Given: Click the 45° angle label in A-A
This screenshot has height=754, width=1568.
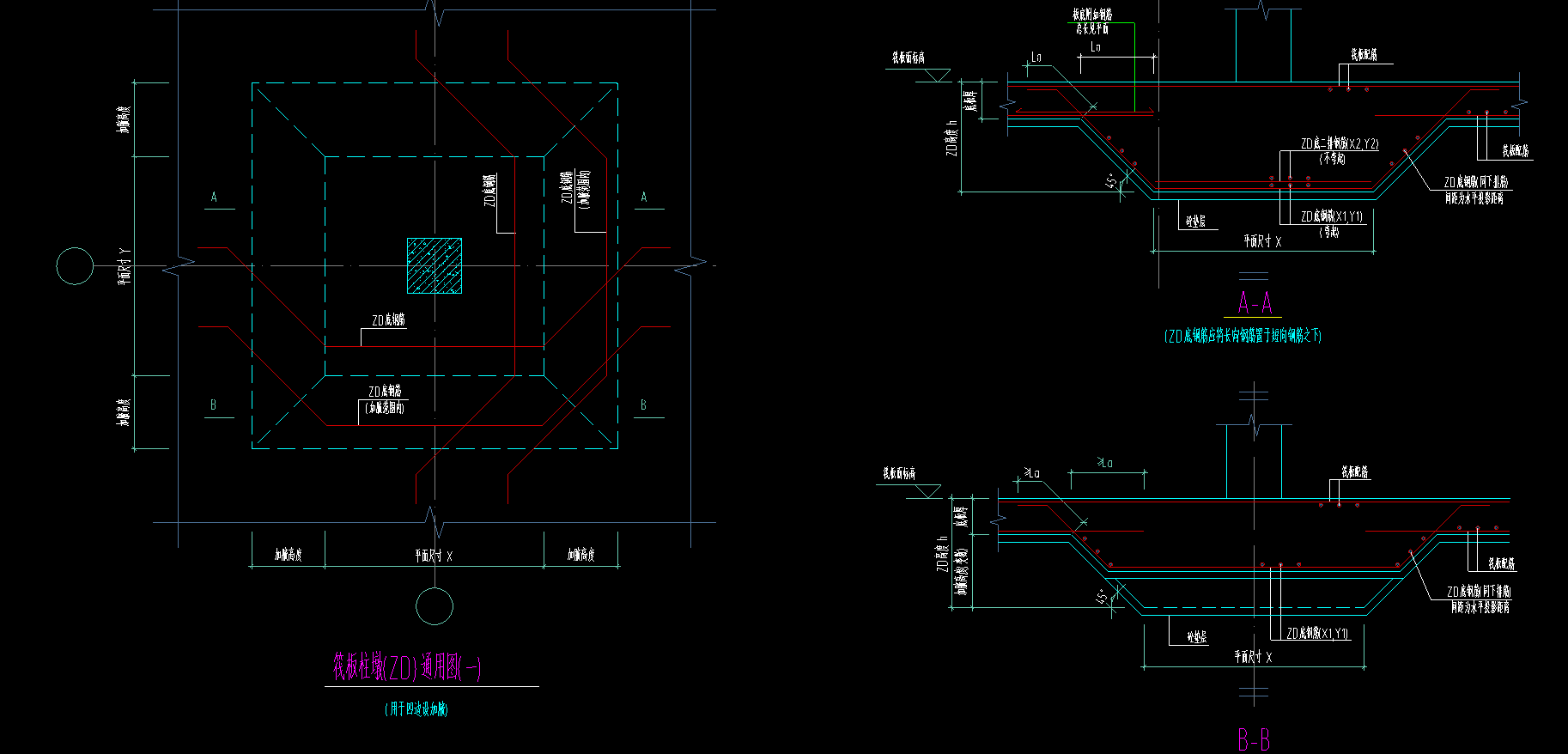Looking at the screenshot, I should point(1111,182).
